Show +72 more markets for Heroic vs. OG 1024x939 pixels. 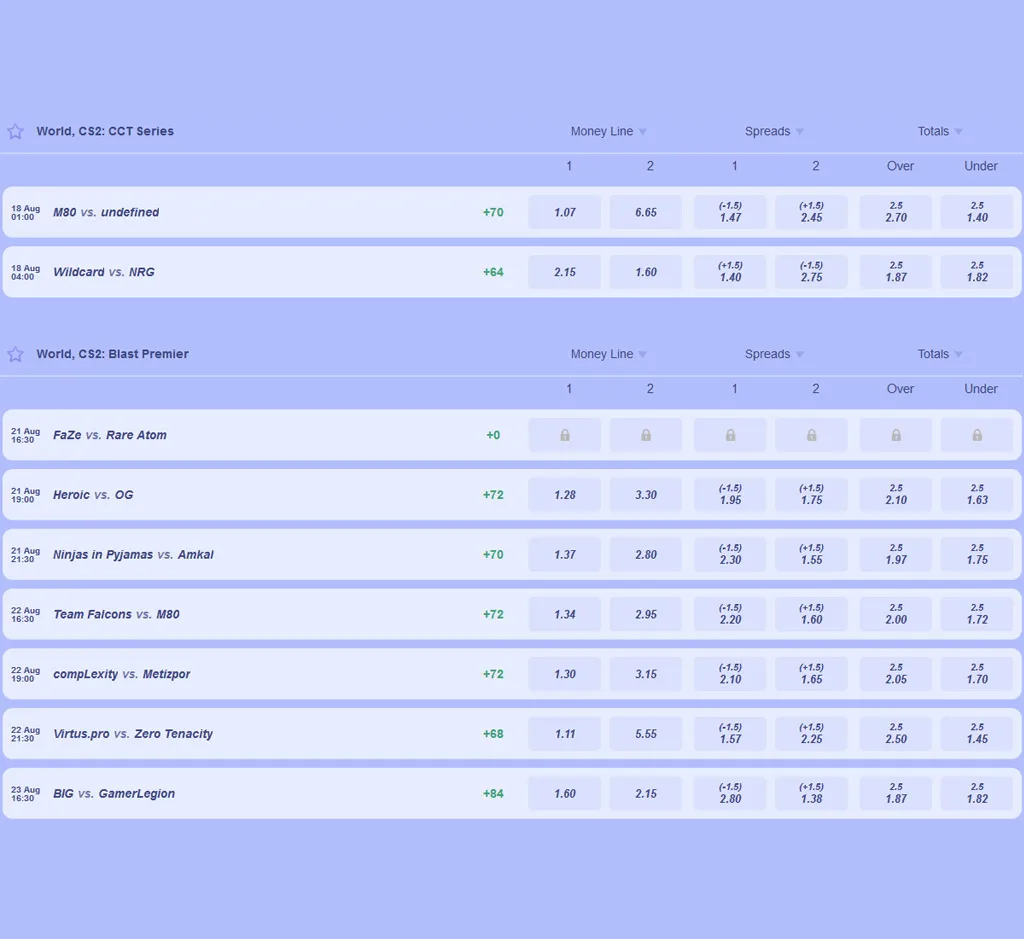point(493,495)
